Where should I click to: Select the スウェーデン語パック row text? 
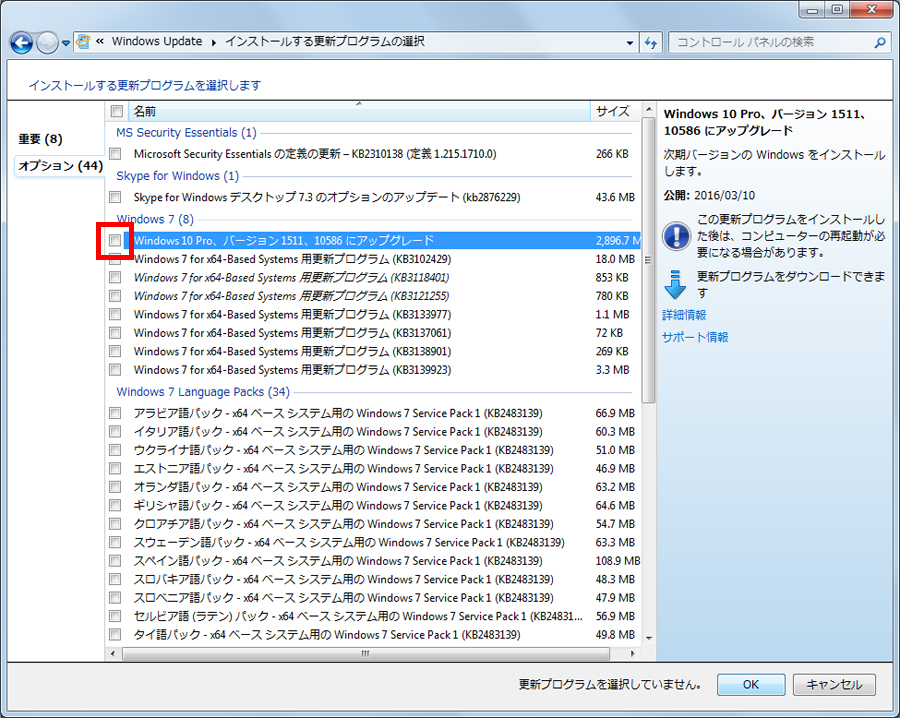click(349, 542)
